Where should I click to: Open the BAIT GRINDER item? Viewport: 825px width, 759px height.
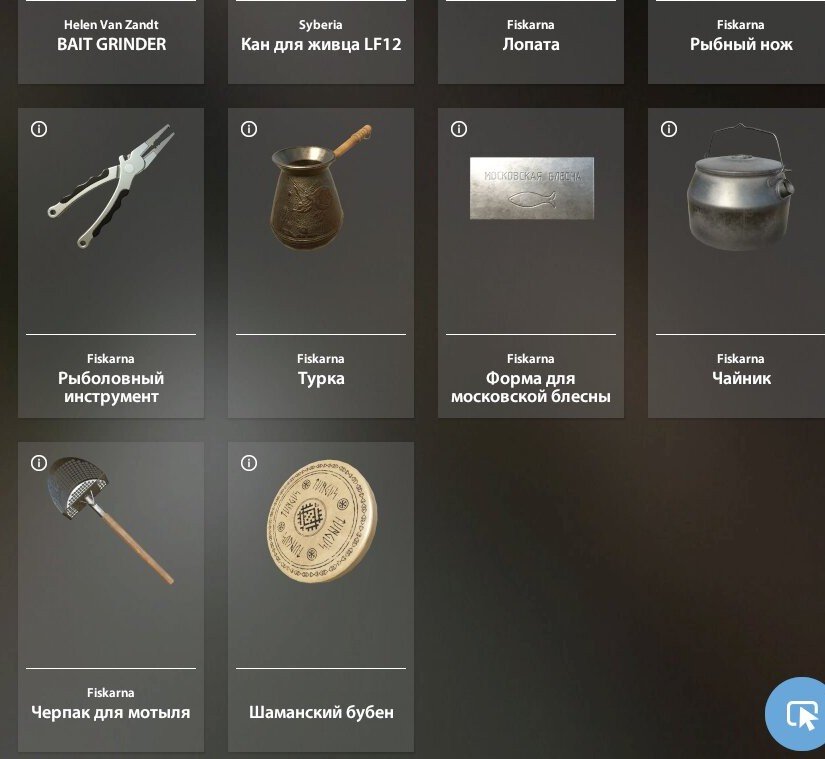[x=111, y=42]
